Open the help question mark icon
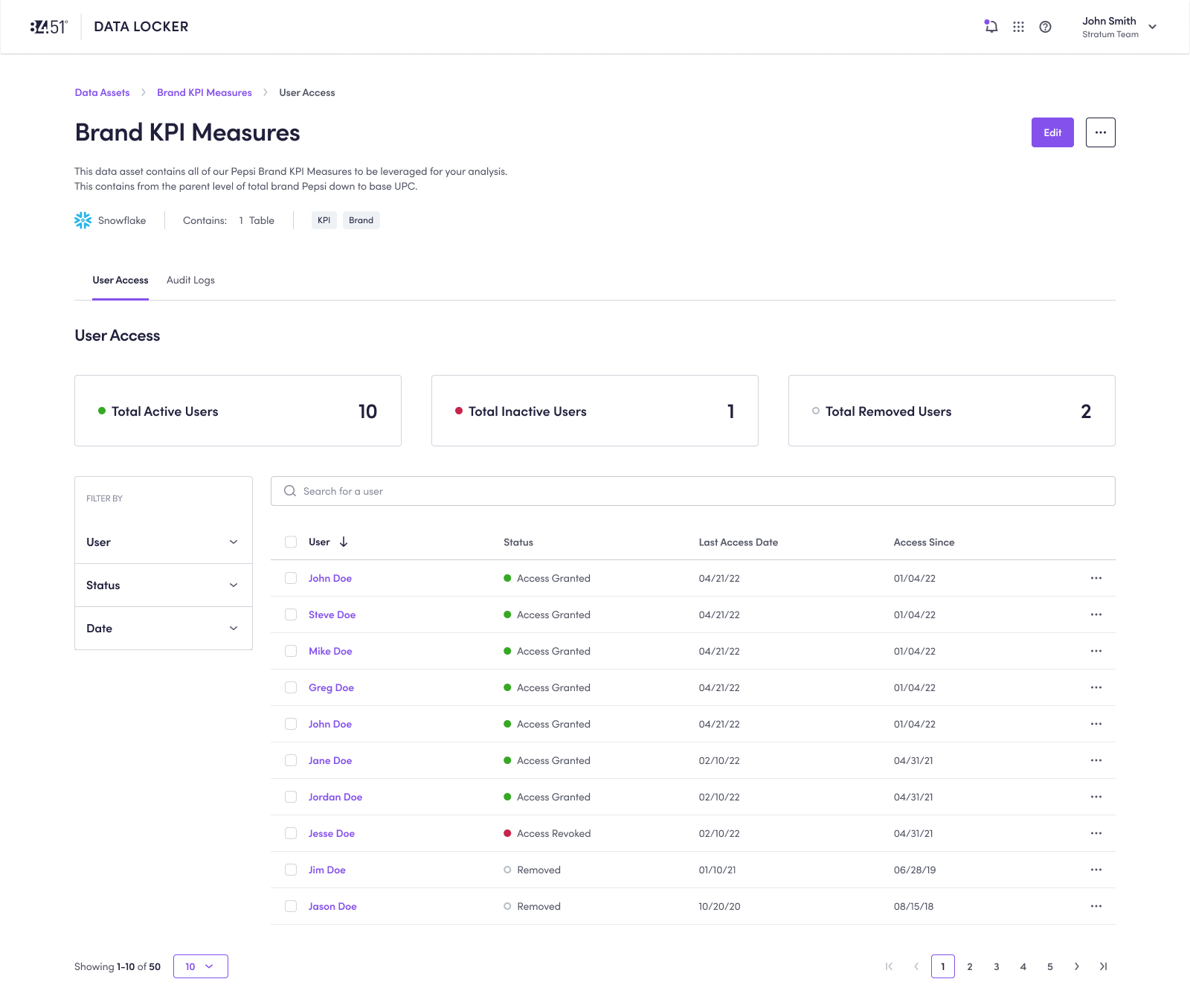This screenshot has width=1190, height=1008. (1045, 27)
